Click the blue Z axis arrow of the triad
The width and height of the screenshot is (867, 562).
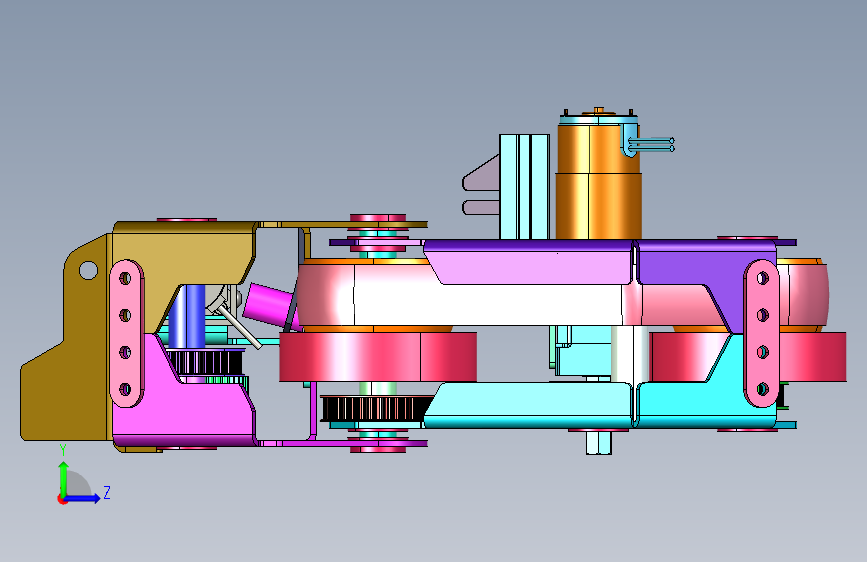[83, 498]
